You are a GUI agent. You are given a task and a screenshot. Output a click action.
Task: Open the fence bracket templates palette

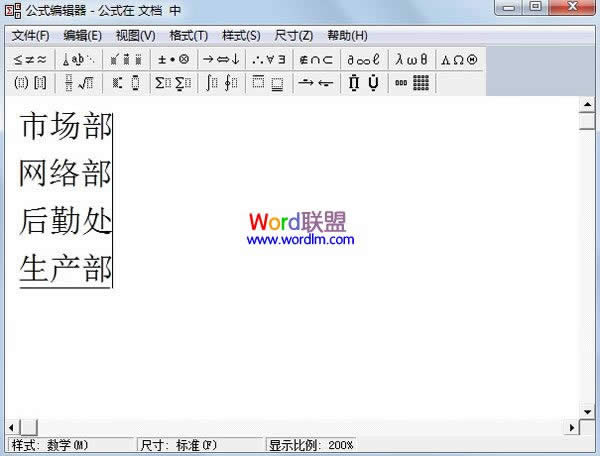(x=30, y=83)
